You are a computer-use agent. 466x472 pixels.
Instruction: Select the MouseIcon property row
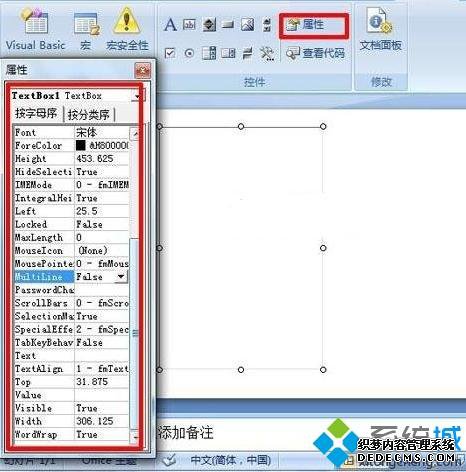(x=71, y=250)
